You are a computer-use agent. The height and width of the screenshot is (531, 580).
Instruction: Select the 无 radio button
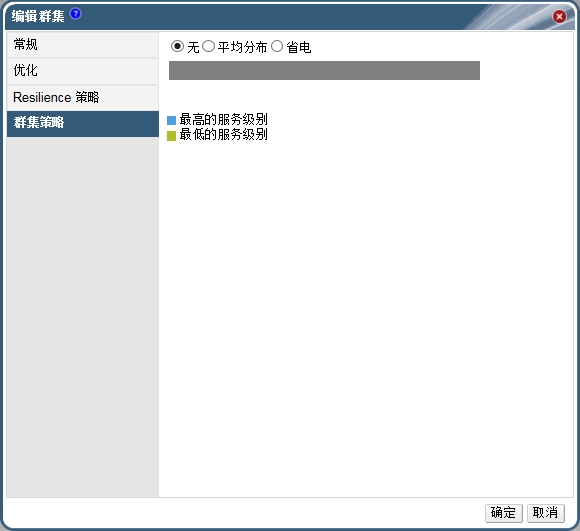(177, 46)
